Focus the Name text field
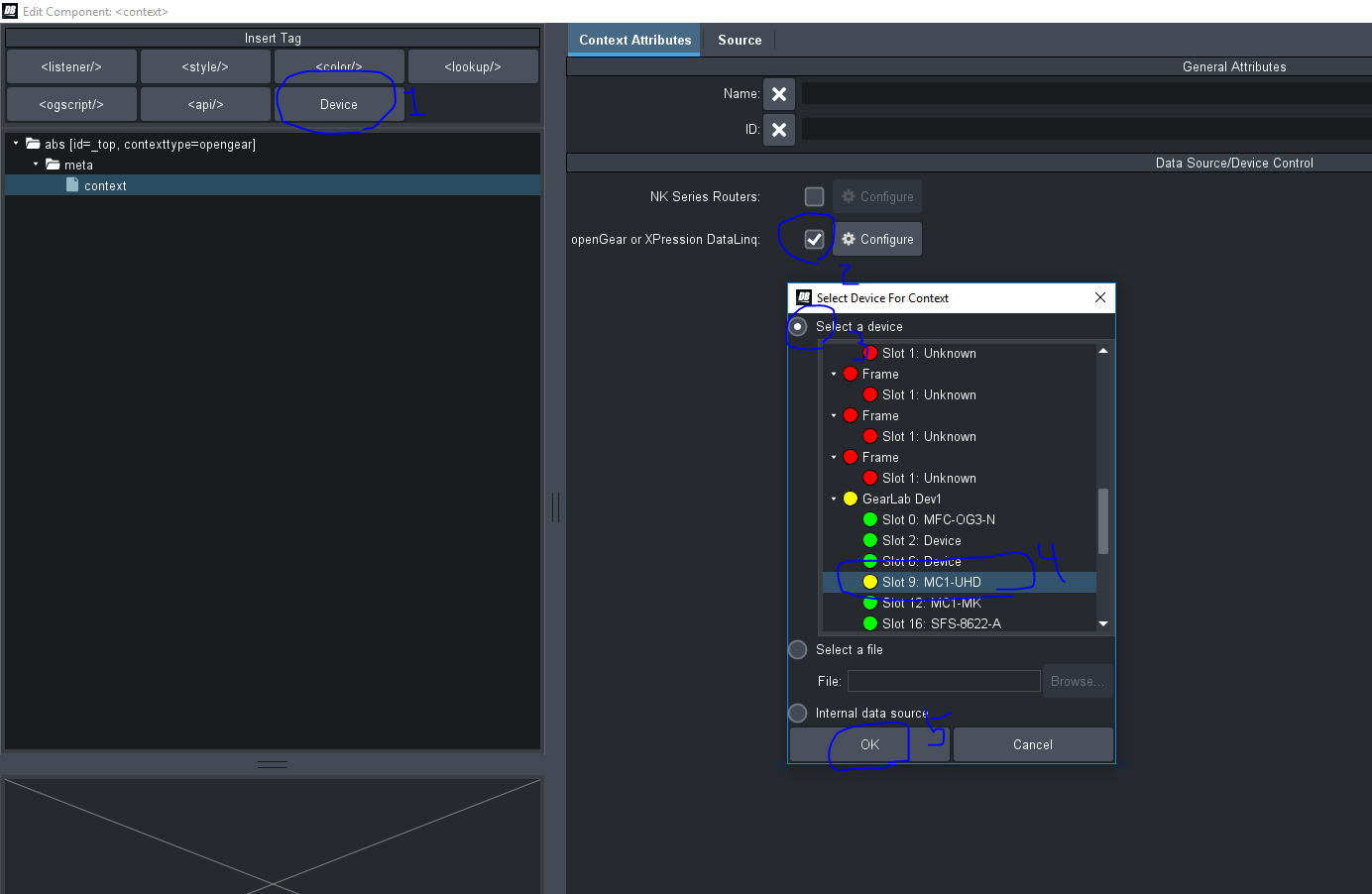The image size is (1372, 894). [1086, 94]
